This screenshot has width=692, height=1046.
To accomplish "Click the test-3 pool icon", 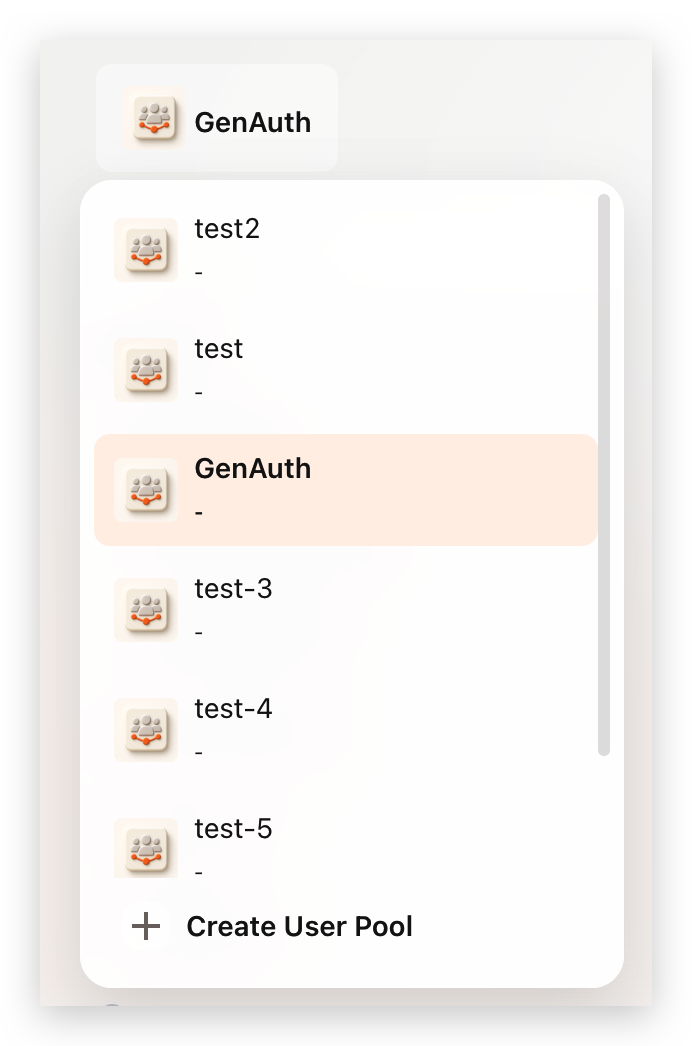I will tap(146, 610).
